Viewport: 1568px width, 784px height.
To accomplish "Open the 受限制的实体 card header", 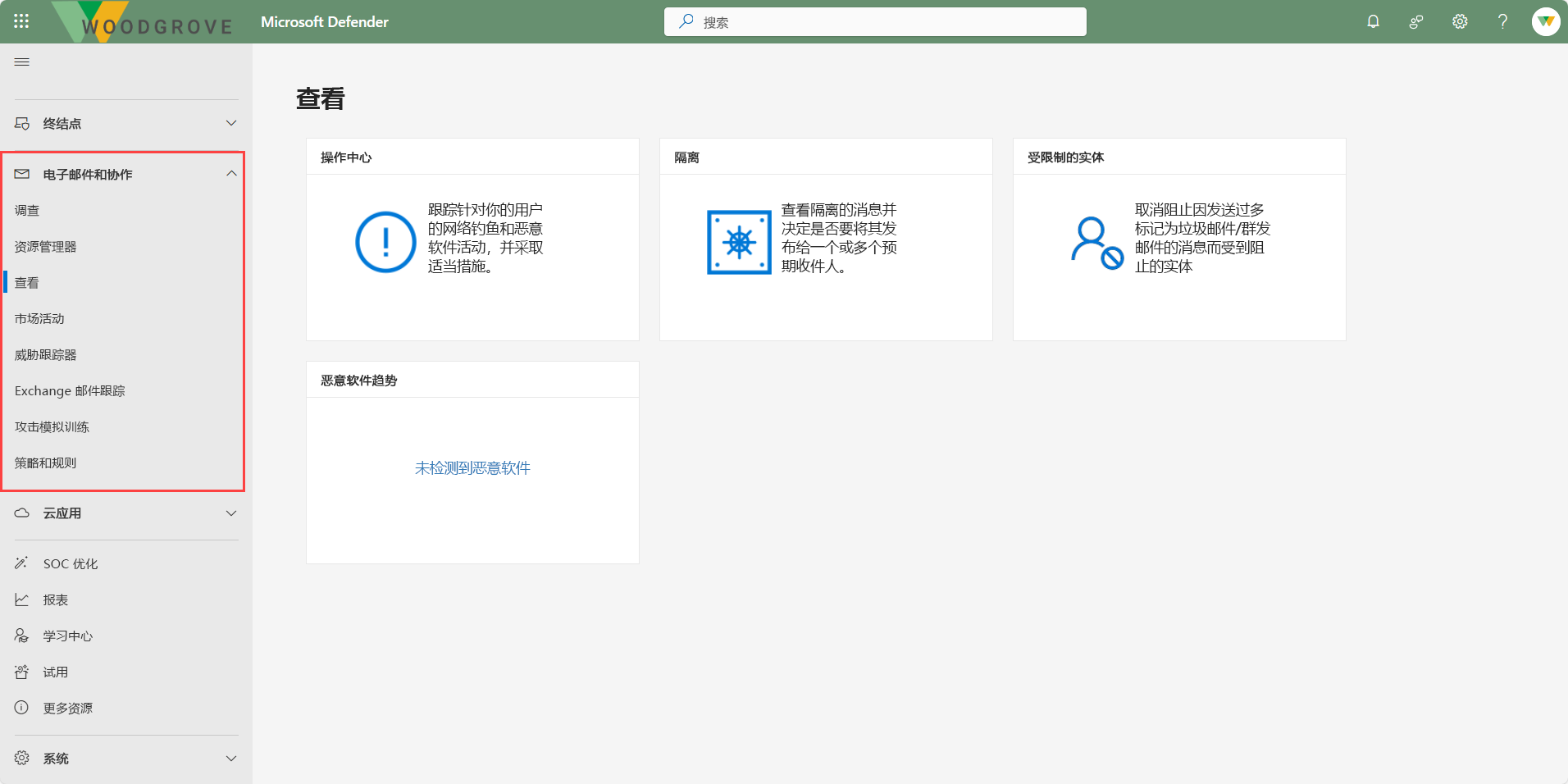I will pos(1179,157).
